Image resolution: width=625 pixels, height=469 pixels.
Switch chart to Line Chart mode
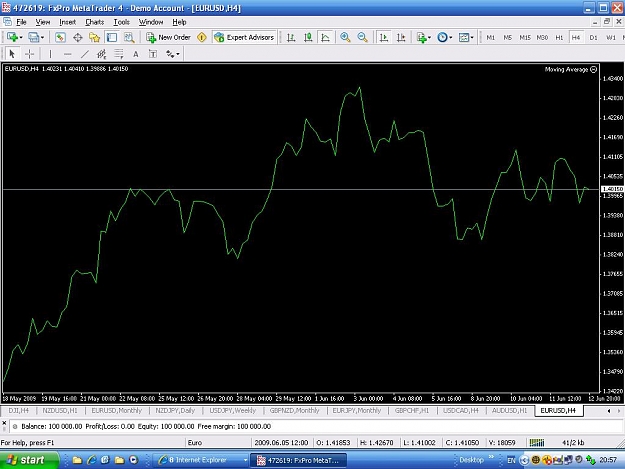tap(325, 37)
